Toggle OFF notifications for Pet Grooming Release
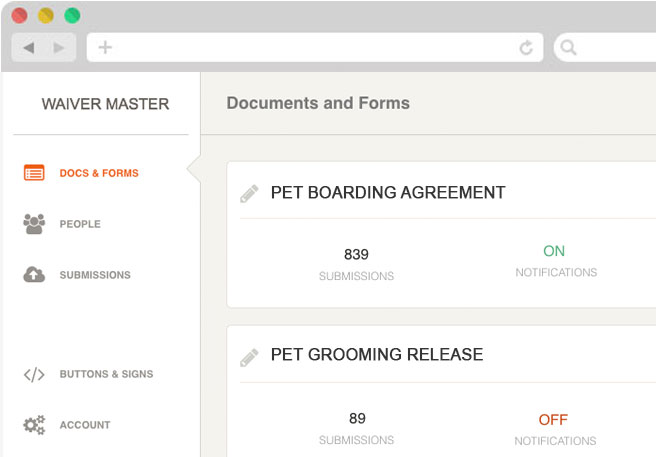The image size is (656, 457). (553, 419)
